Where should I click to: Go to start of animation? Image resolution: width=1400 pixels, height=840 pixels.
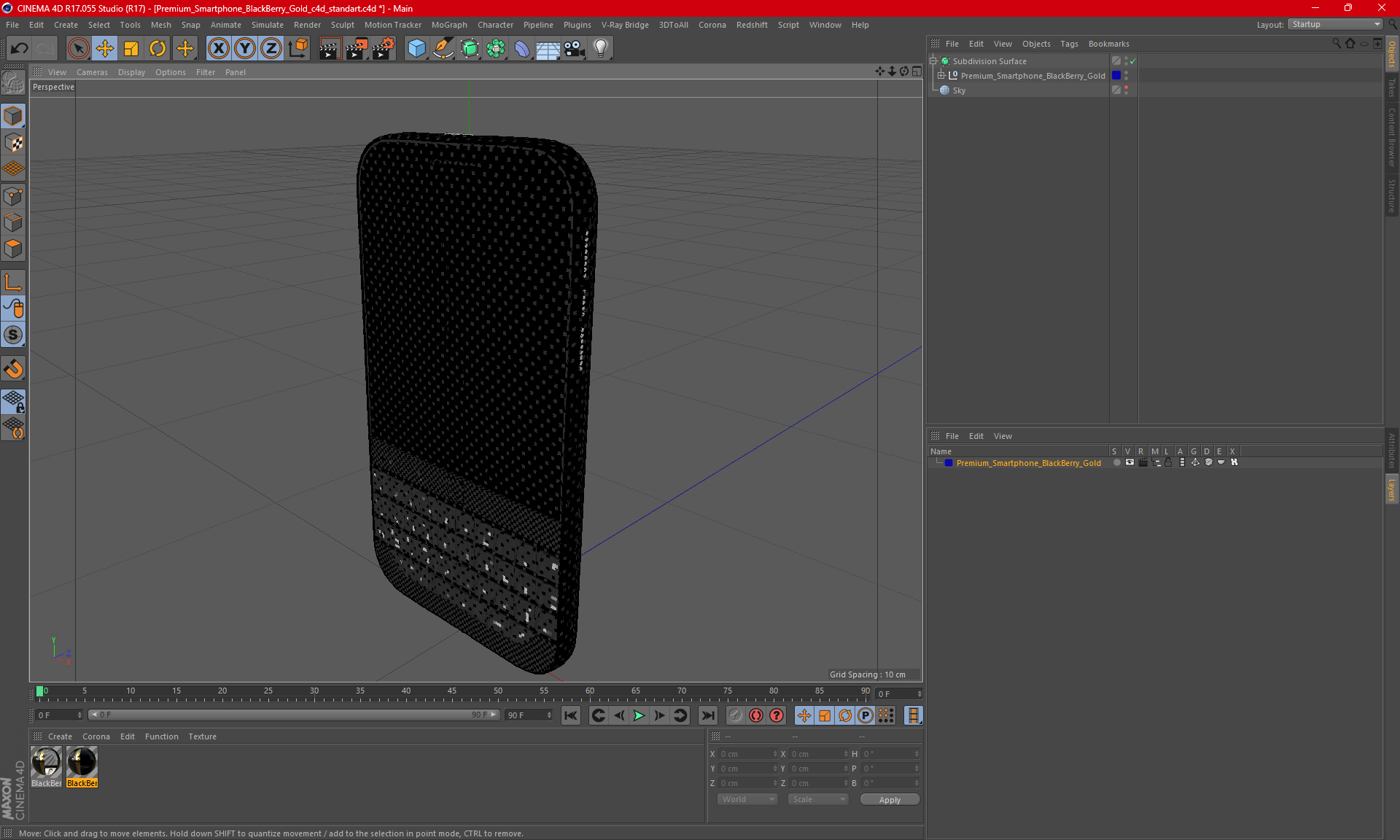[571, 715]
